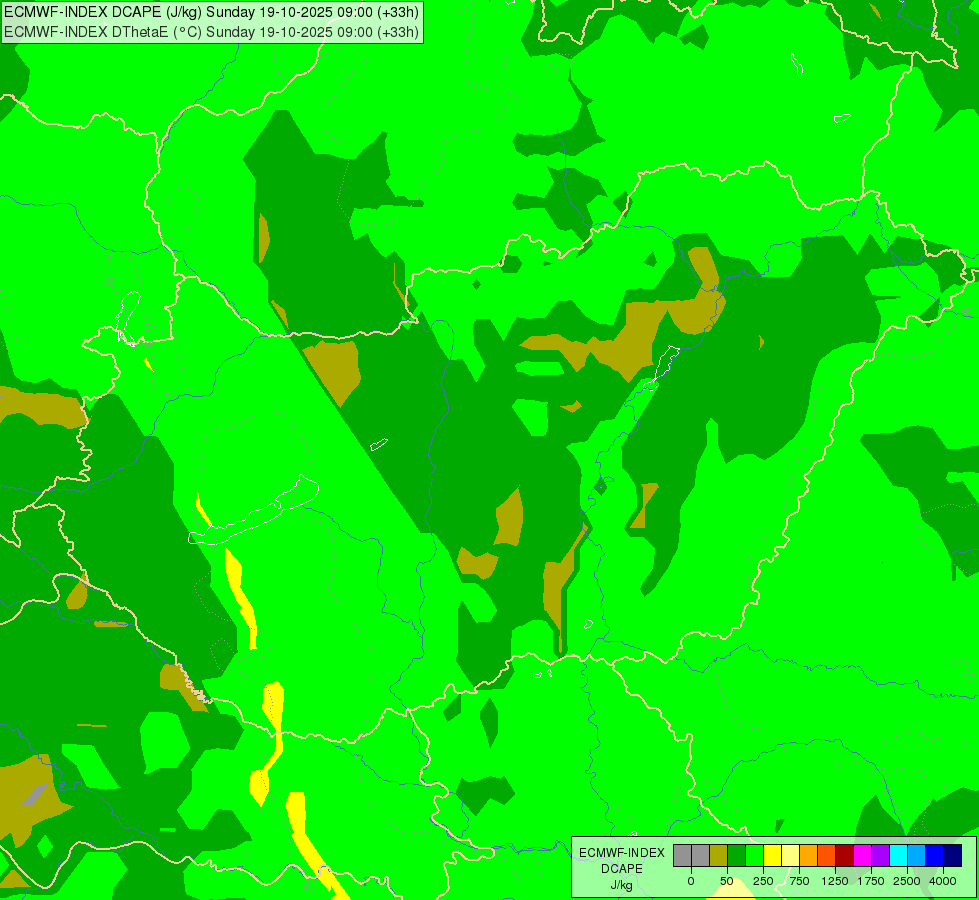Select the bright yellow legend swatch
Screen dimensions: 979x900
772,855
